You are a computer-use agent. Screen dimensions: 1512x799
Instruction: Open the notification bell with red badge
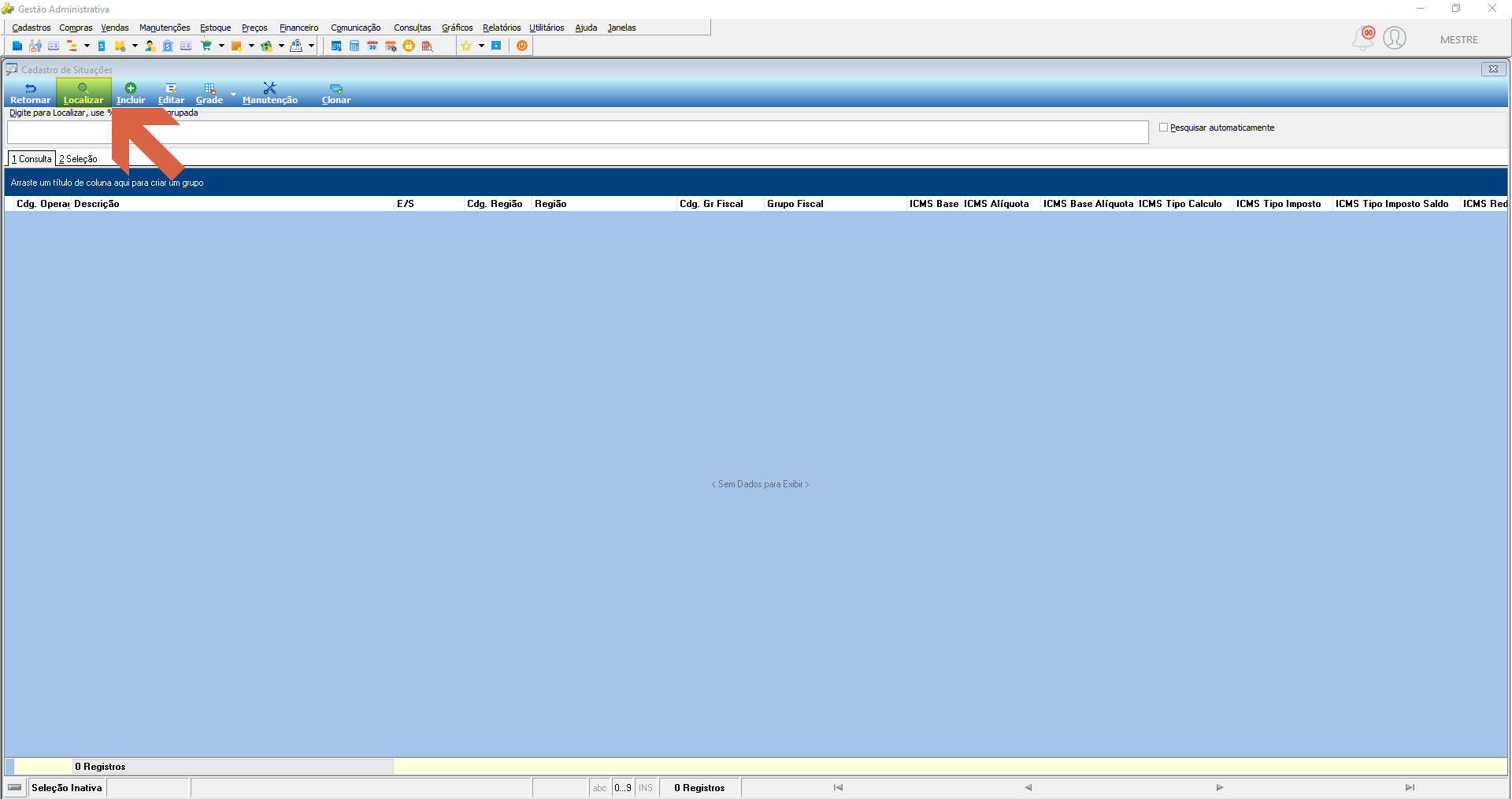point(1363,38)
